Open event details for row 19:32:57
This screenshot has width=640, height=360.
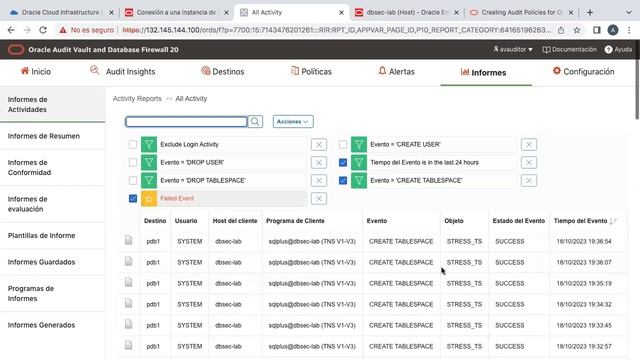coord(129,345)
